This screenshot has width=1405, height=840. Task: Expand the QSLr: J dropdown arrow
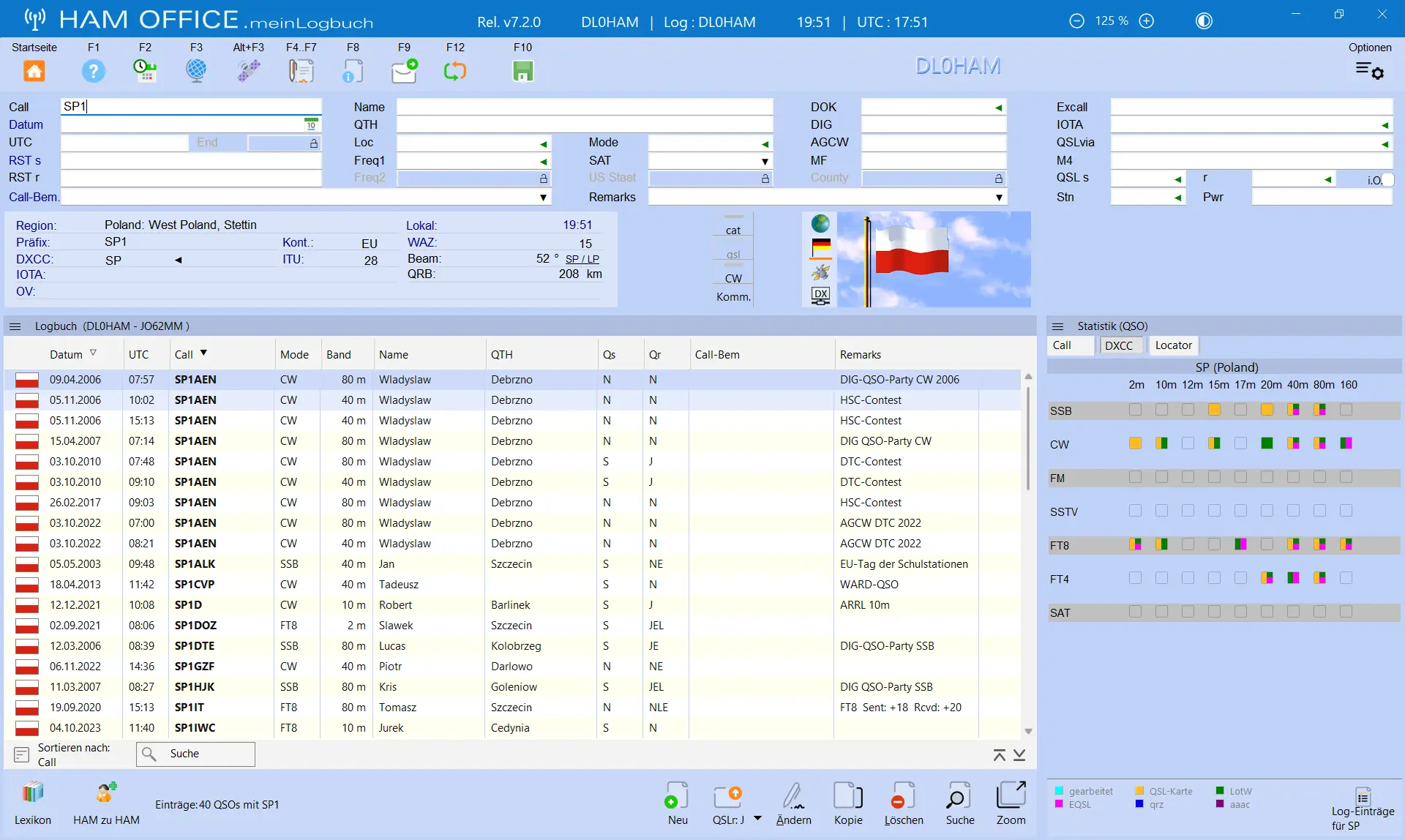tap(757, 819)
